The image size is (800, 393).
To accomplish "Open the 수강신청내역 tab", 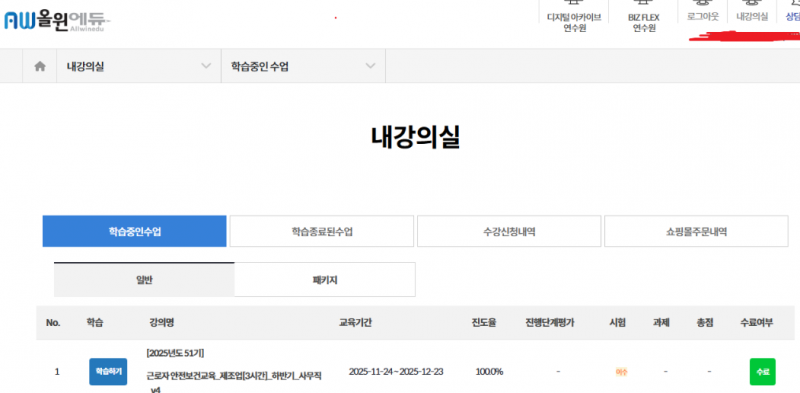I will [509, 231].
